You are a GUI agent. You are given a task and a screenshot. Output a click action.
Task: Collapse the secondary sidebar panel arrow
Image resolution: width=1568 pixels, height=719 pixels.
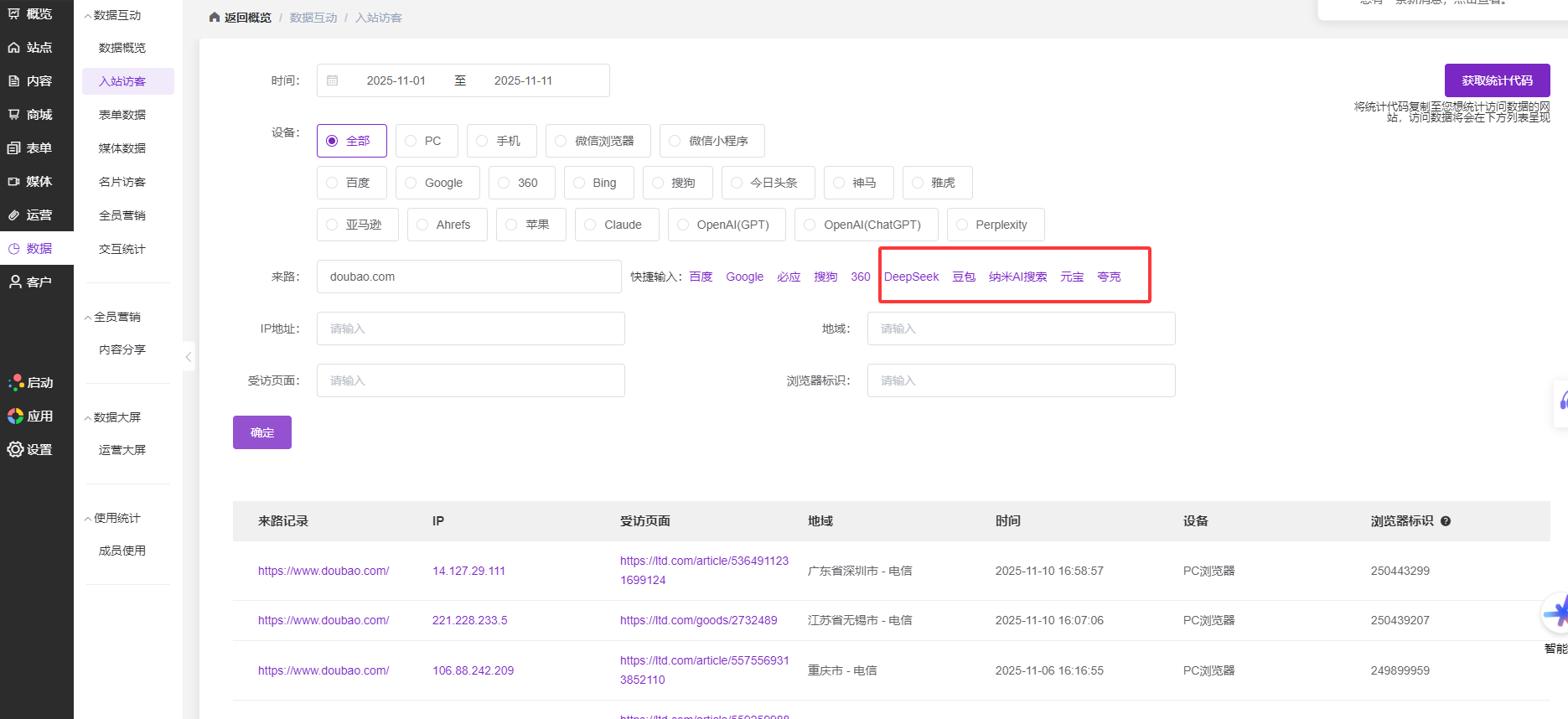tap(189, 357)
